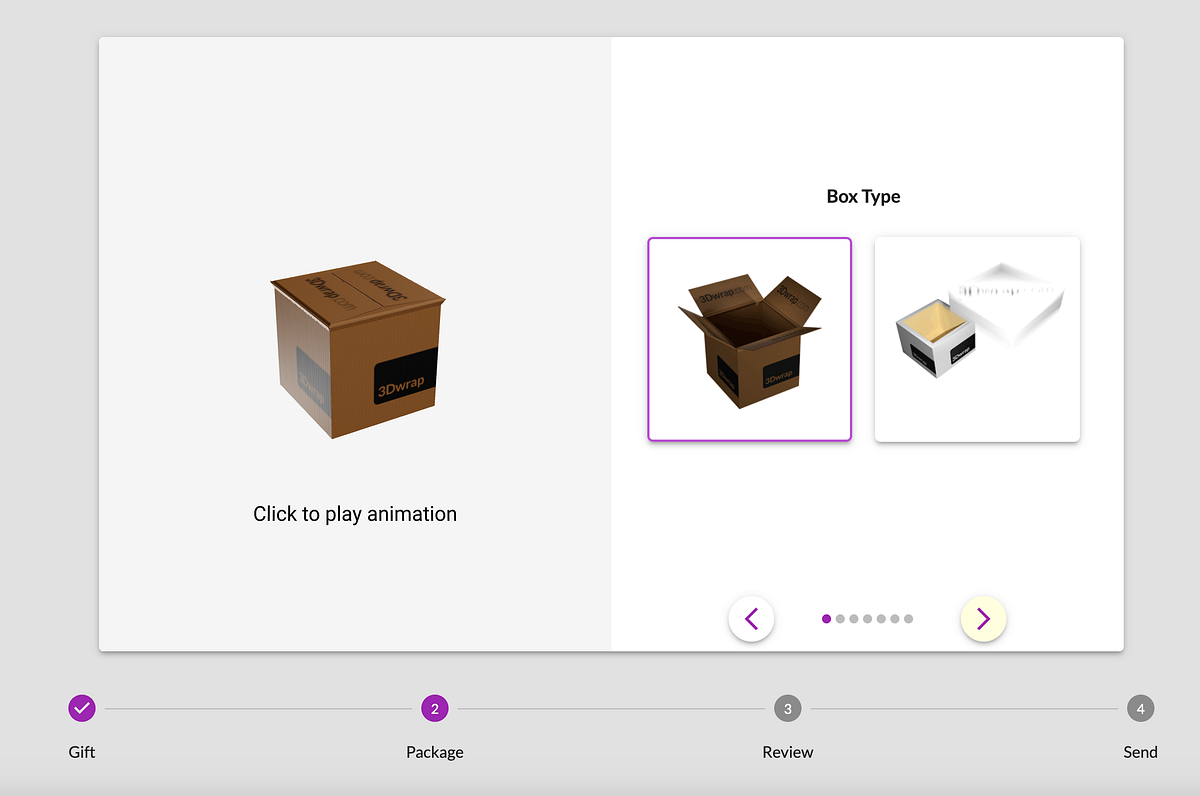Click the completed Gift step checkmark
Screen dimensions: 1200x796
82,709
